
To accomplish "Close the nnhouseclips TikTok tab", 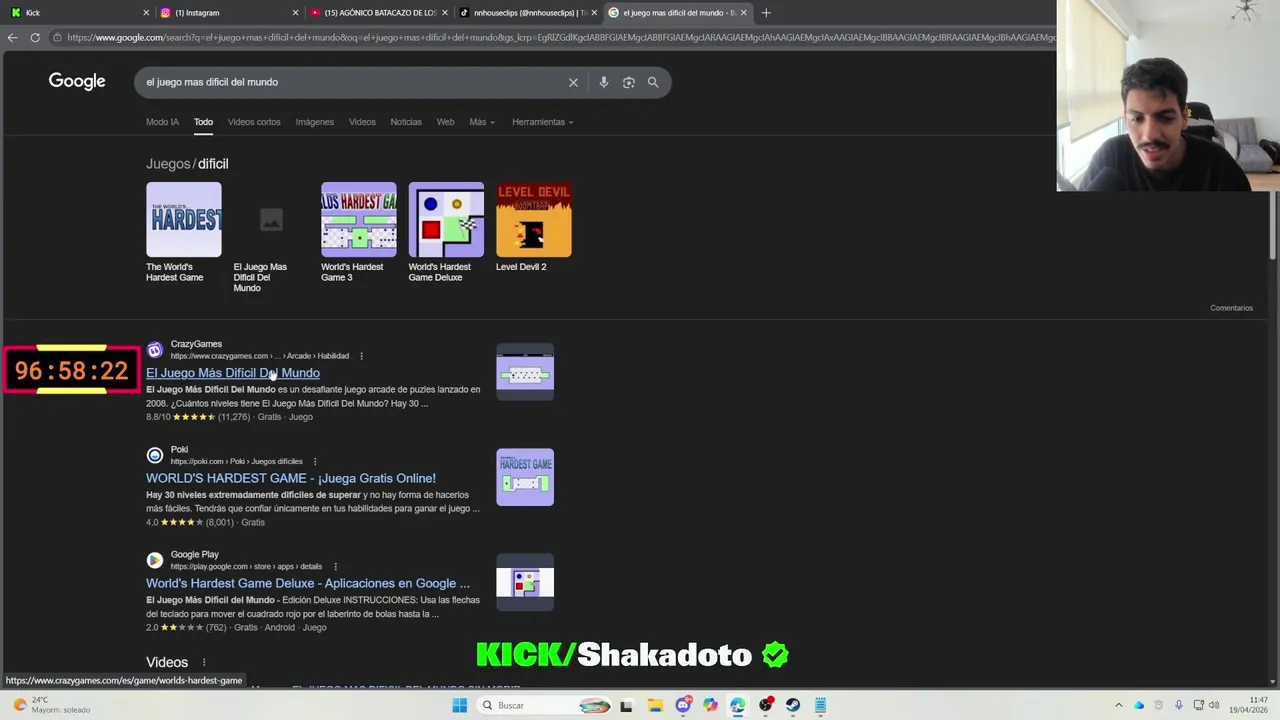I will (x=594, y=12).
